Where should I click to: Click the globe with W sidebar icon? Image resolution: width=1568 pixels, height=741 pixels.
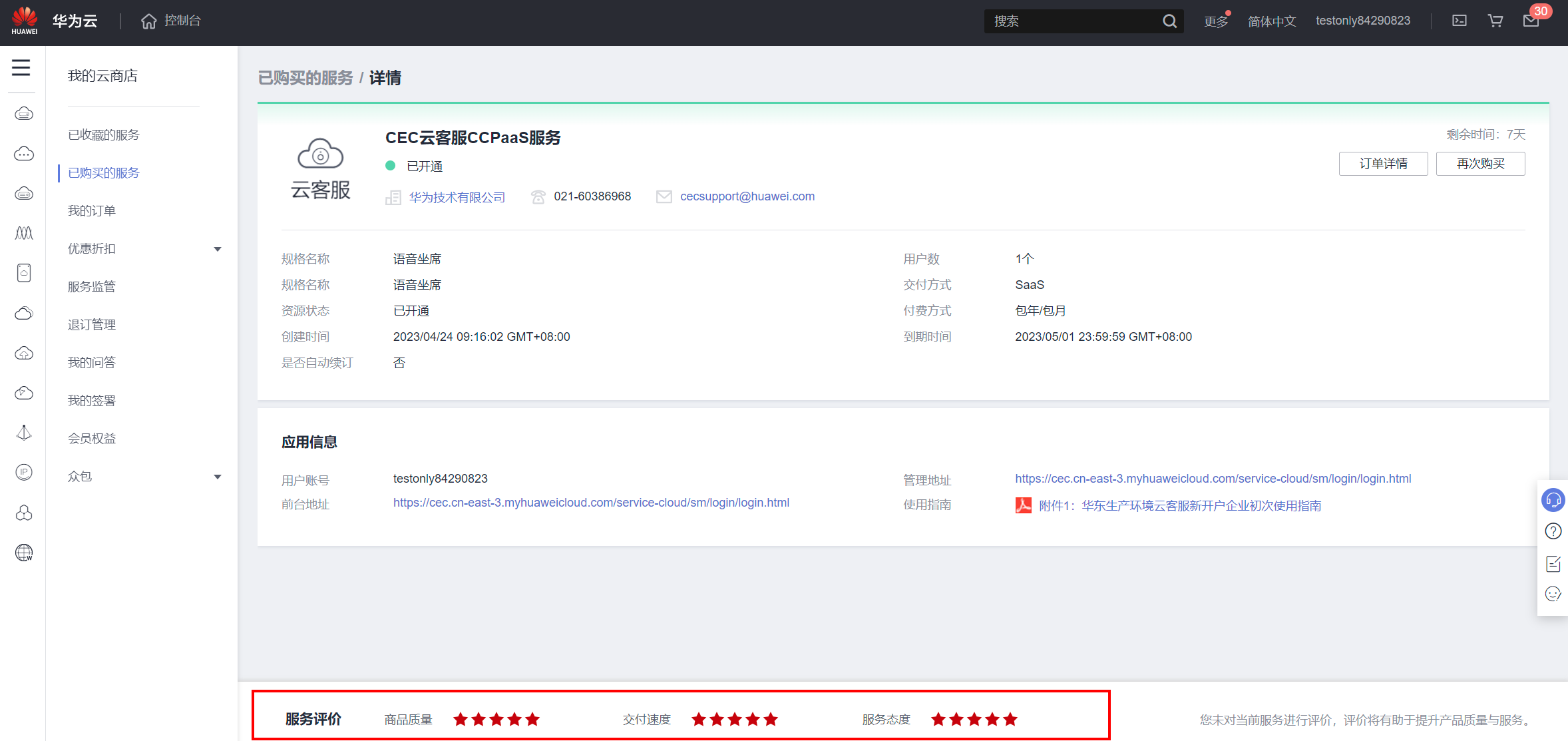(24, 553)
